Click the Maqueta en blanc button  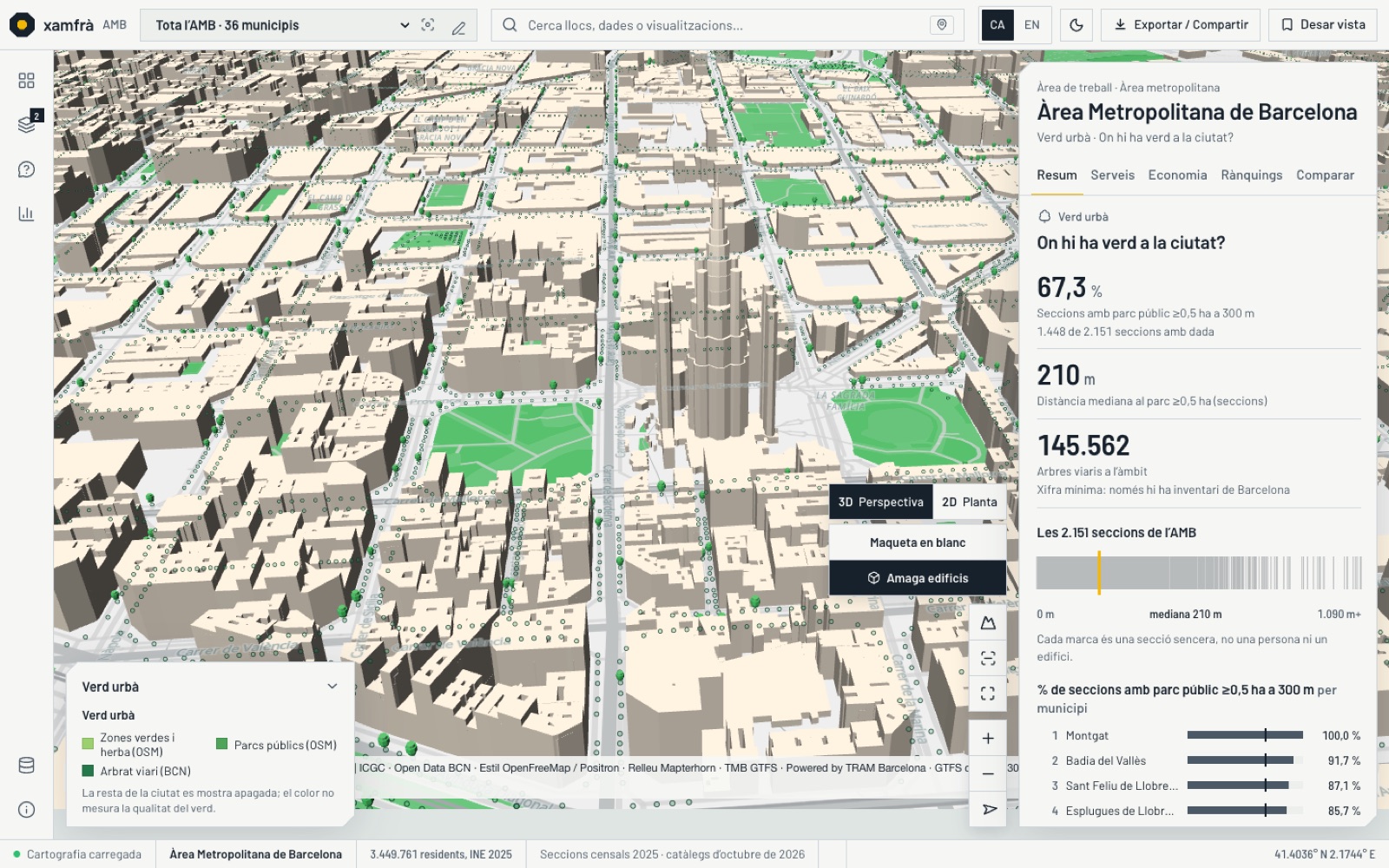pos(918,542)
